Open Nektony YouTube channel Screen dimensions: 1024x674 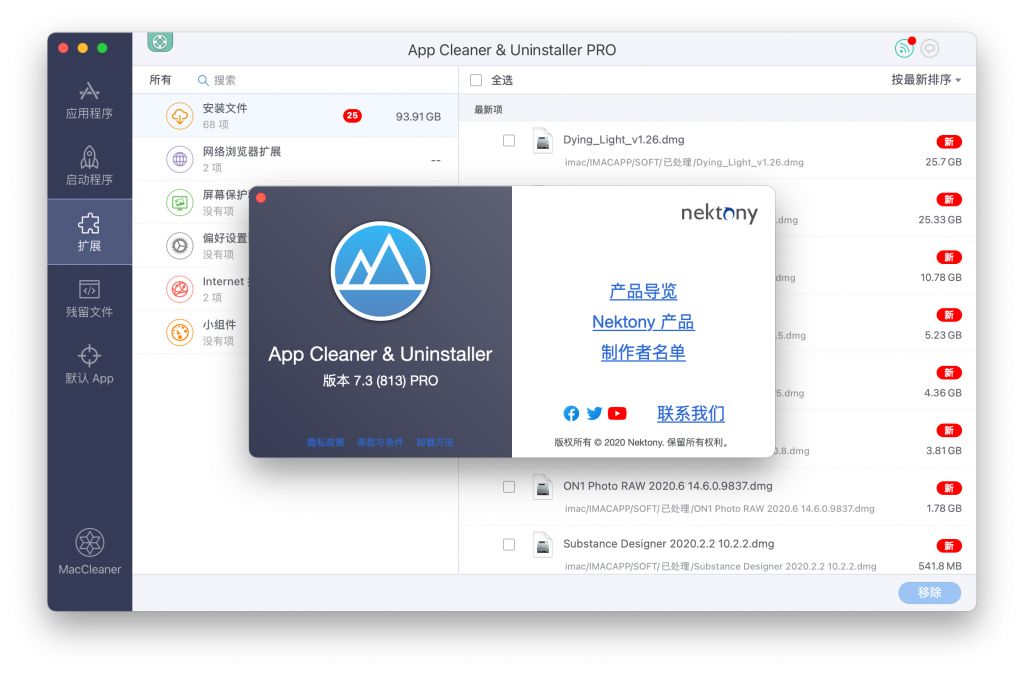(617, 413)
